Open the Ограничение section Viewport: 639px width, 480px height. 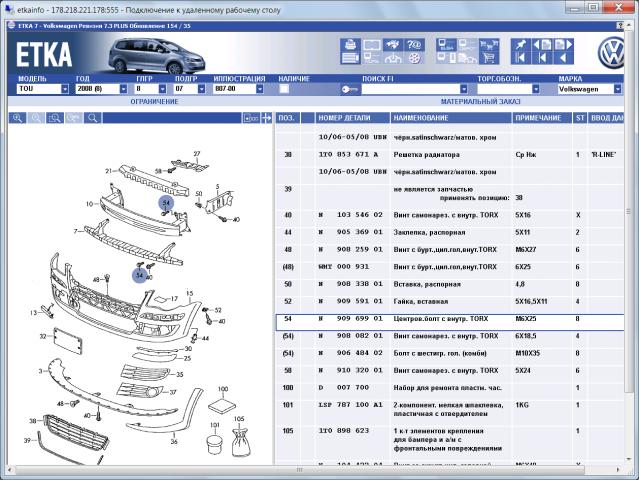click(154, 101)
